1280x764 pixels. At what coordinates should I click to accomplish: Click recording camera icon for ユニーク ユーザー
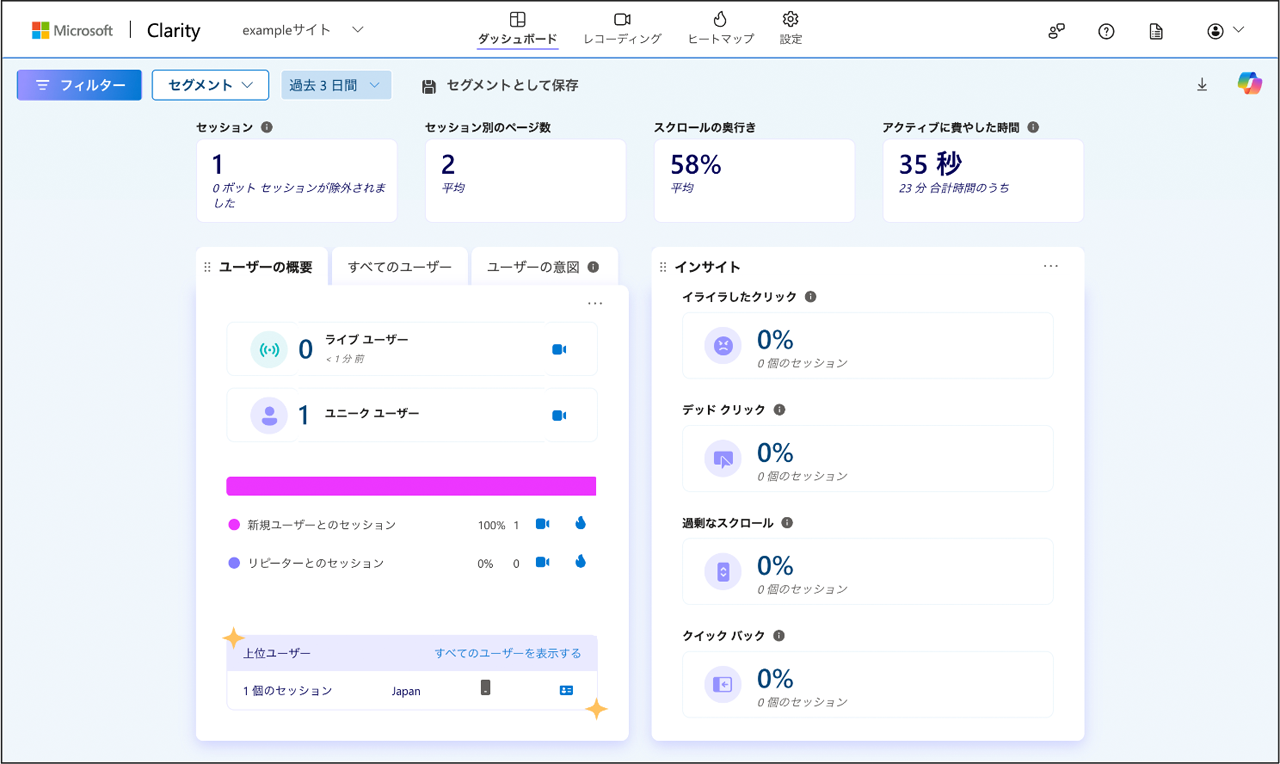point(559,415)
